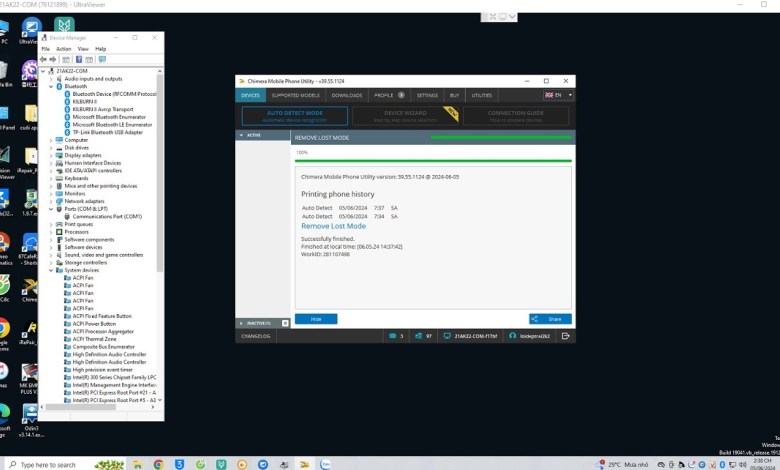Select the Device Wizard mode

point(405,116)
